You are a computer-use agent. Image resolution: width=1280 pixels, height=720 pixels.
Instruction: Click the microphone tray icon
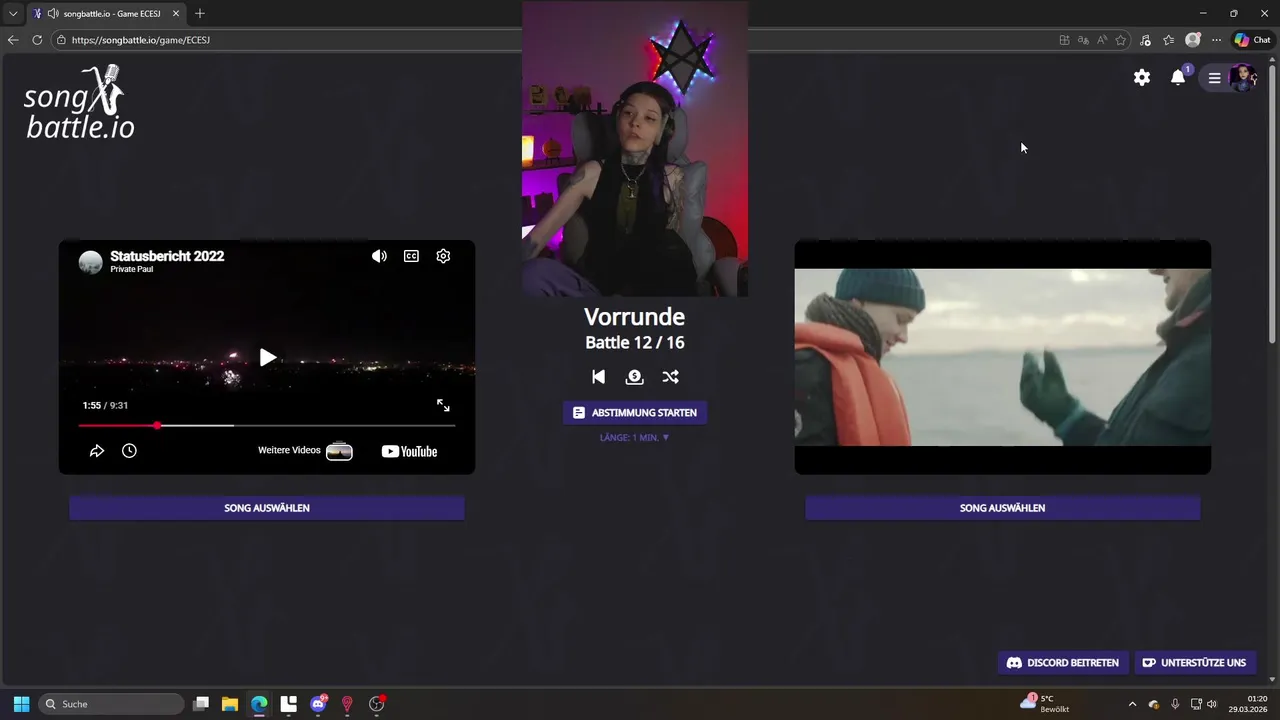1175,704
